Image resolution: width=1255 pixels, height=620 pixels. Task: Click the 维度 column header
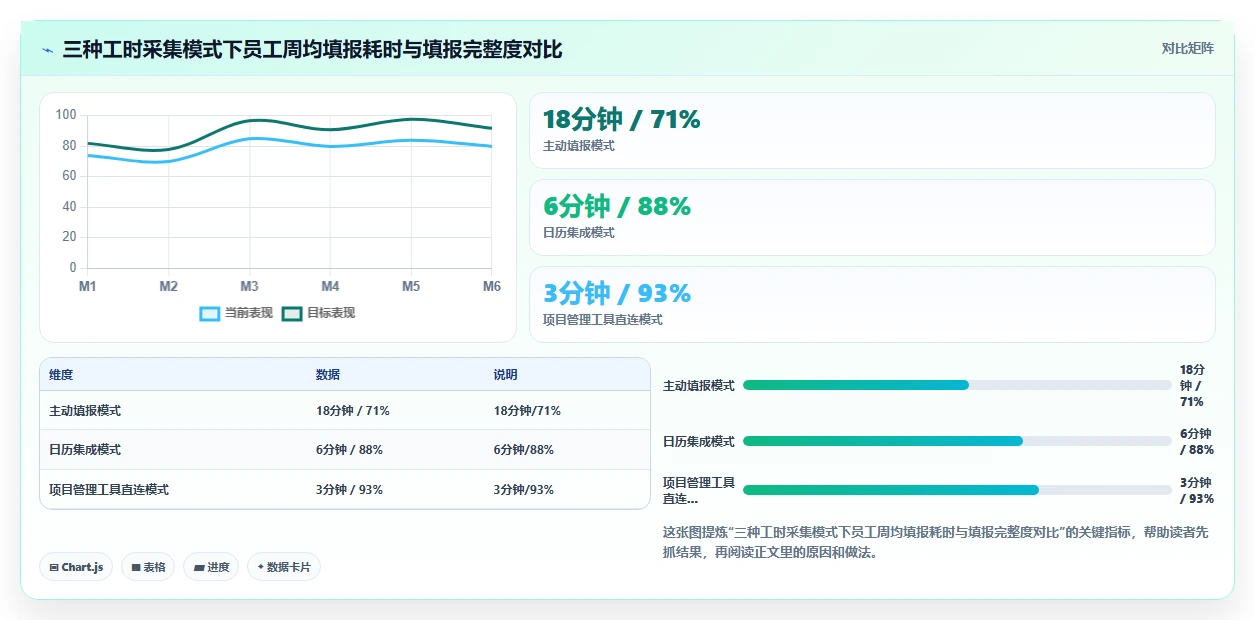tap(61, 374)
